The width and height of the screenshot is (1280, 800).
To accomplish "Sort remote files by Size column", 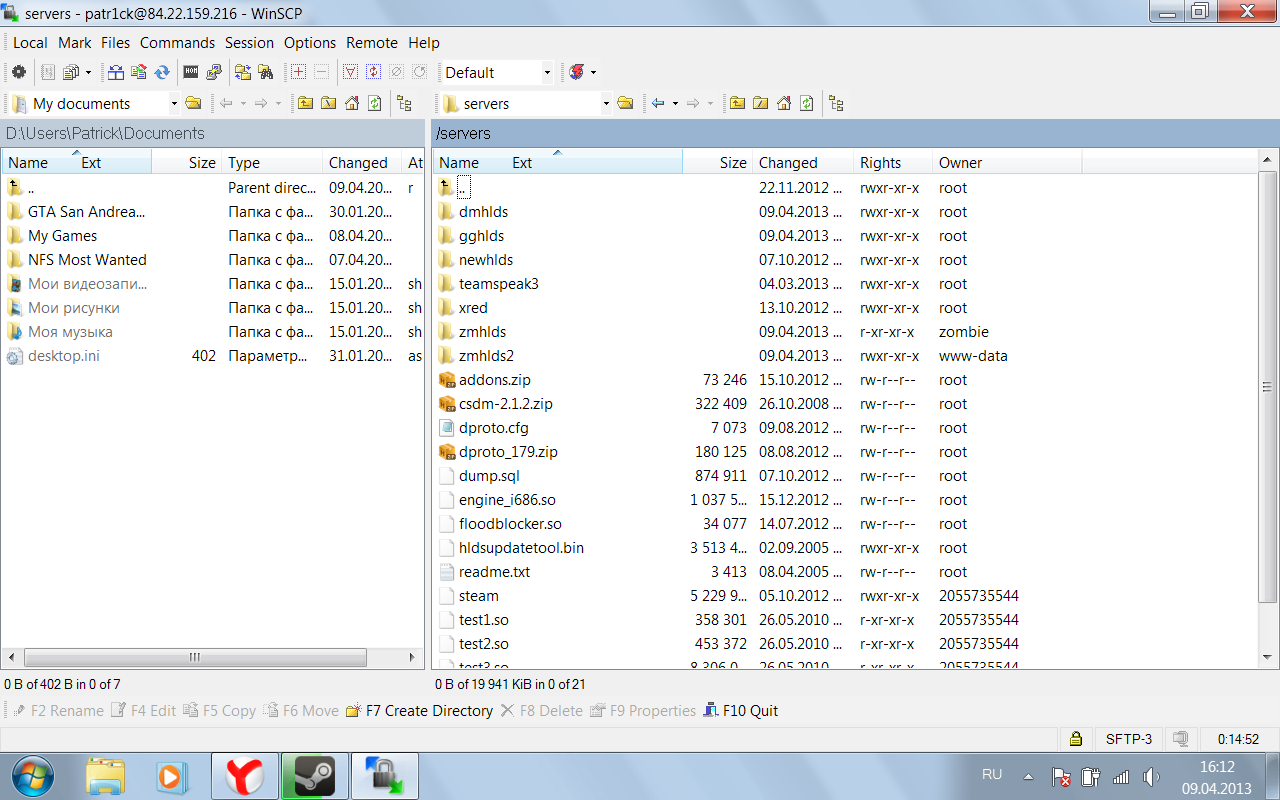I will pyautogui.click(x=717, y=163).
